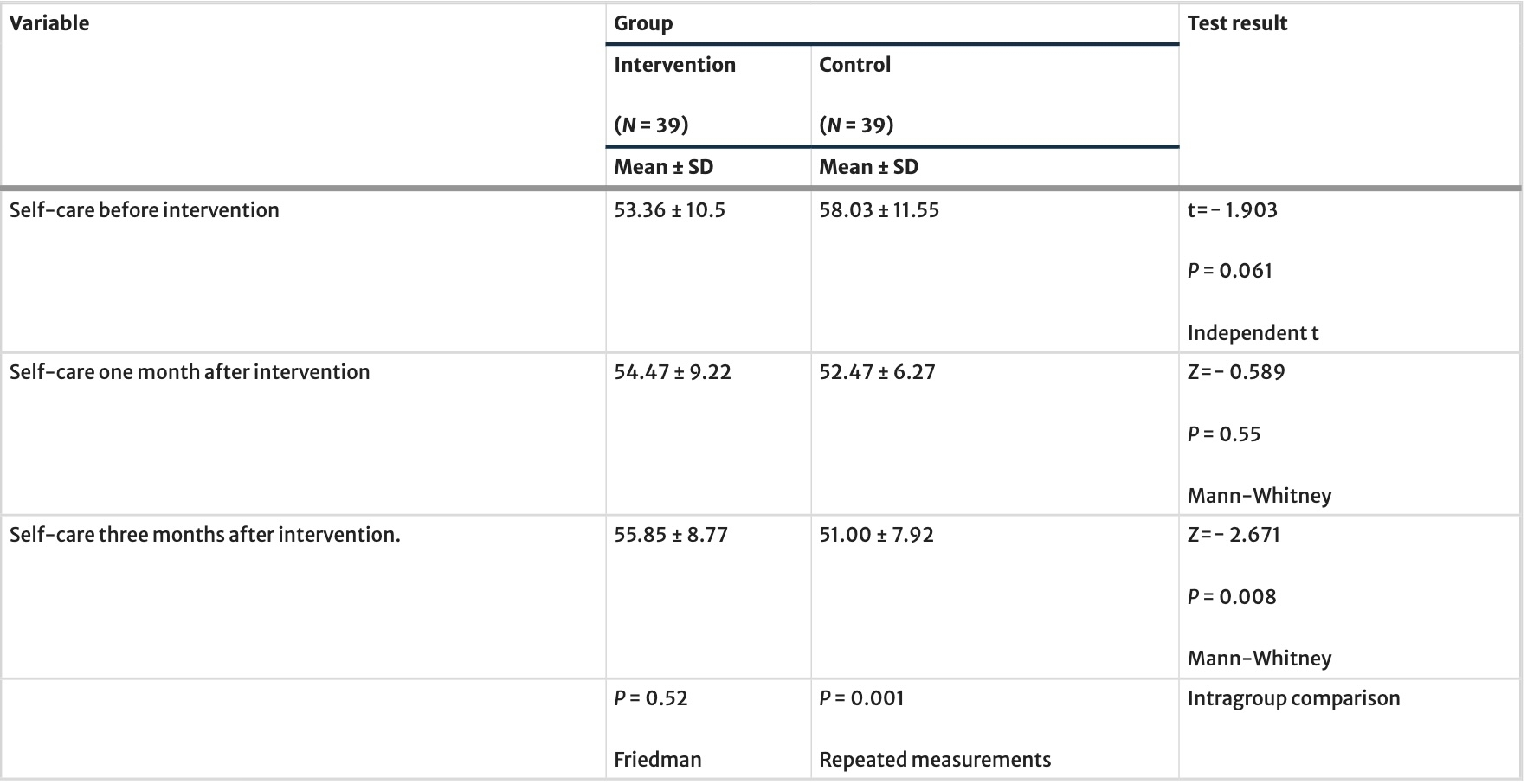Select the value 55.85 ± 8.77
This screenshot has width=1527, height=784.
pyautogui.click(x=671, y=535)
